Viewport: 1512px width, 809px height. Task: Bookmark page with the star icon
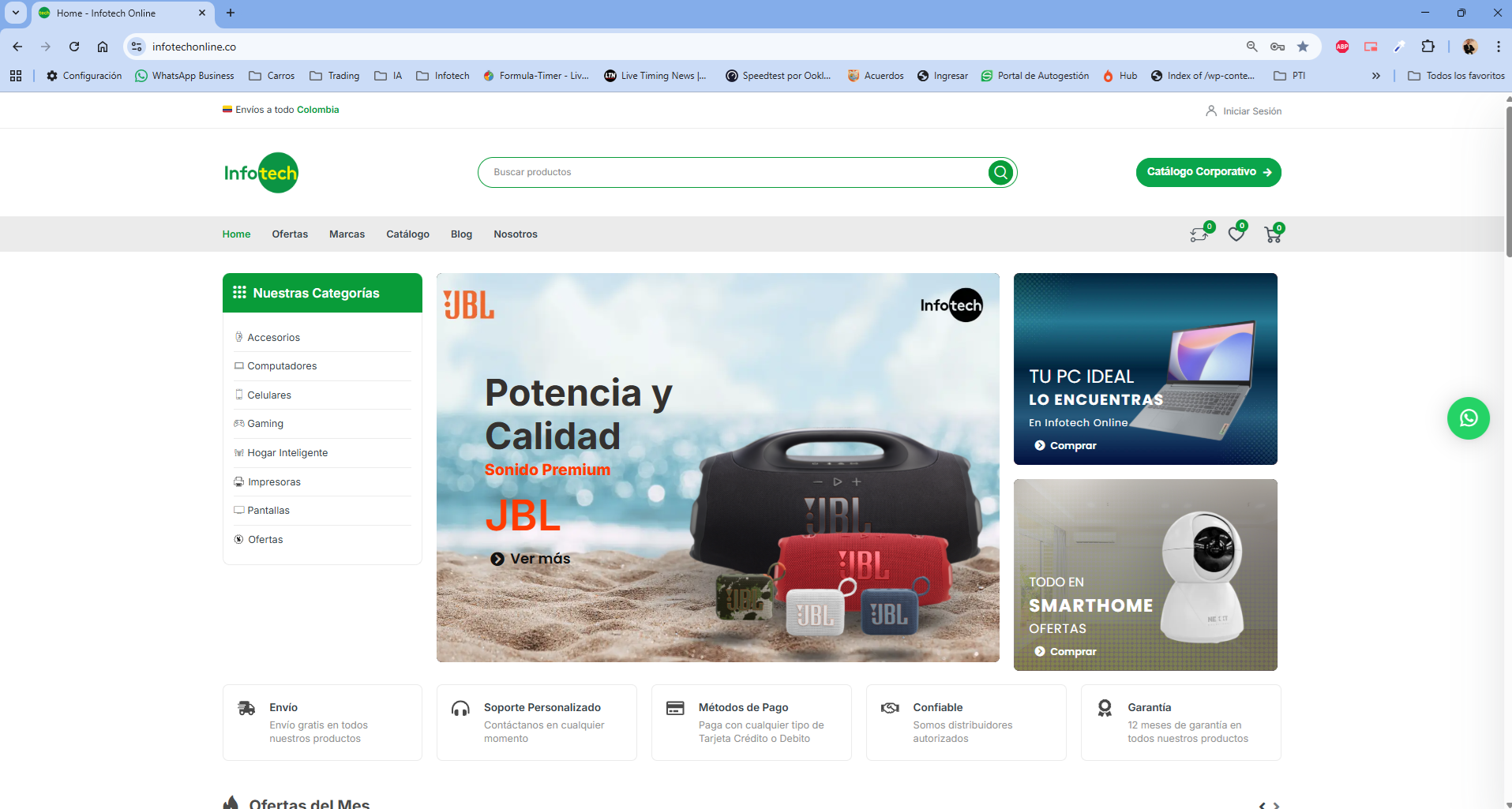pos(1303,47)
